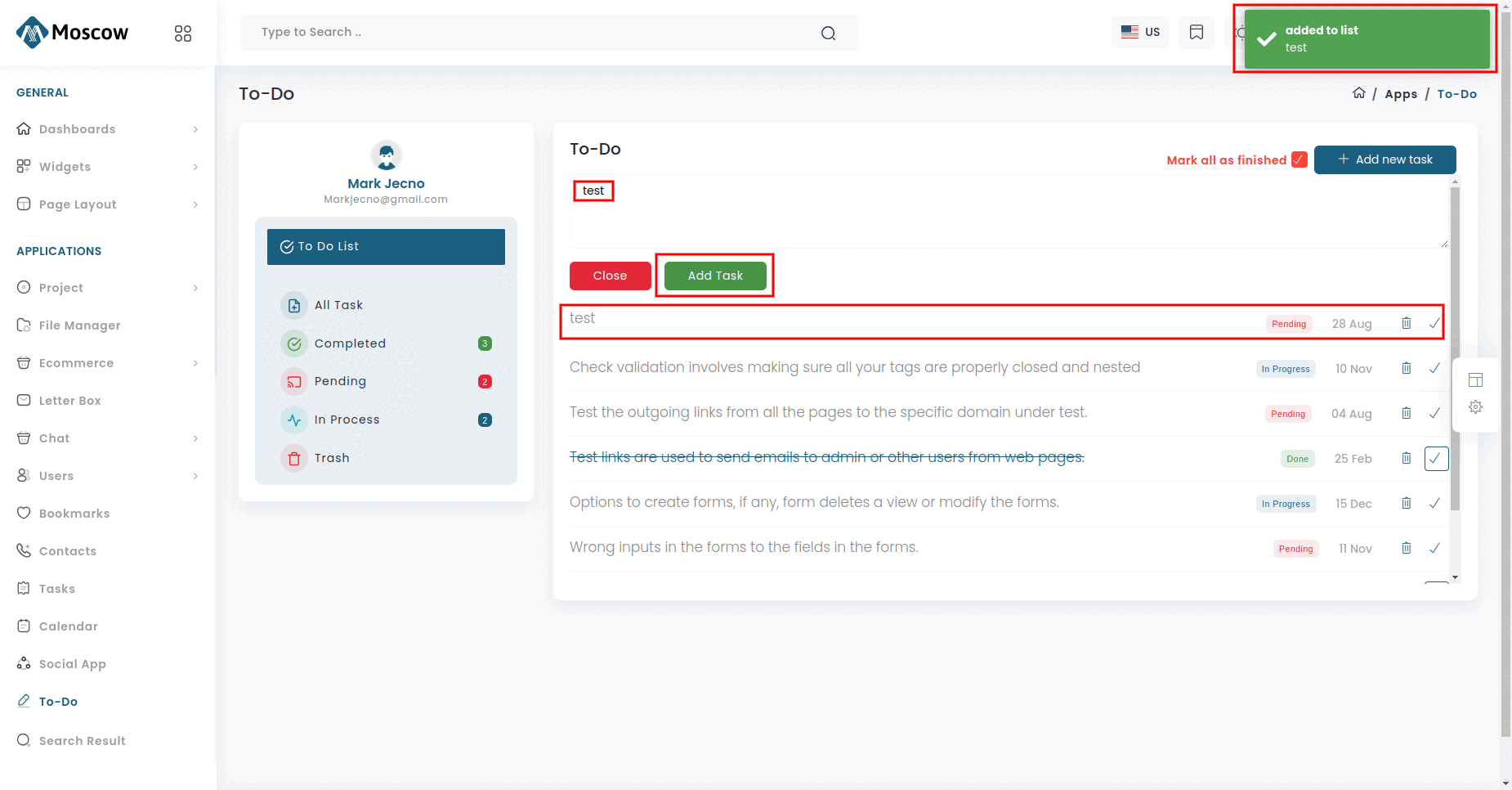
Task: Toggle 'Mark all as finished' checkbox
Action: point(1299,159)
